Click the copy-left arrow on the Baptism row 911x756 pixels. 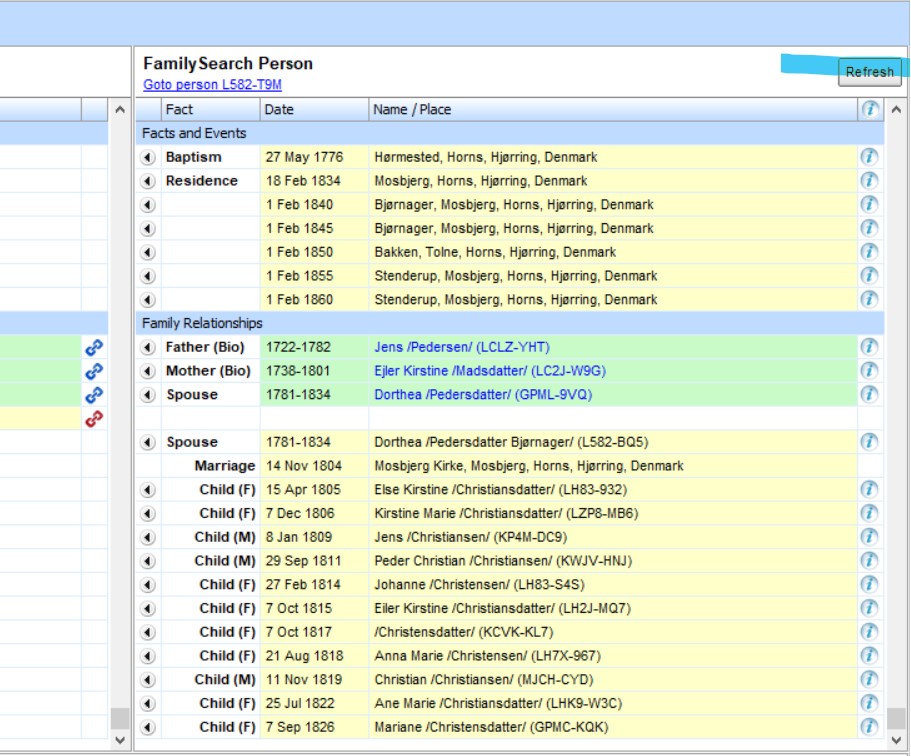[148, 157]
